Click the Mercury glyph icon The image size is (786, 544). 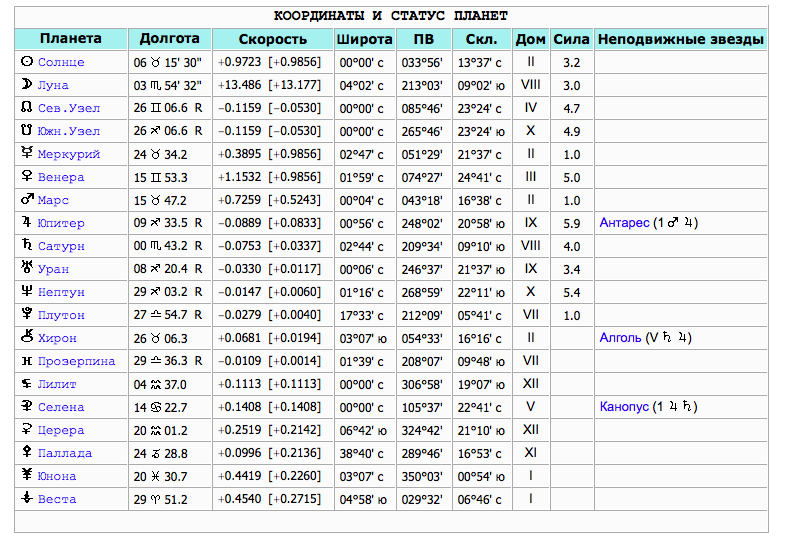(x=26, y=154)
